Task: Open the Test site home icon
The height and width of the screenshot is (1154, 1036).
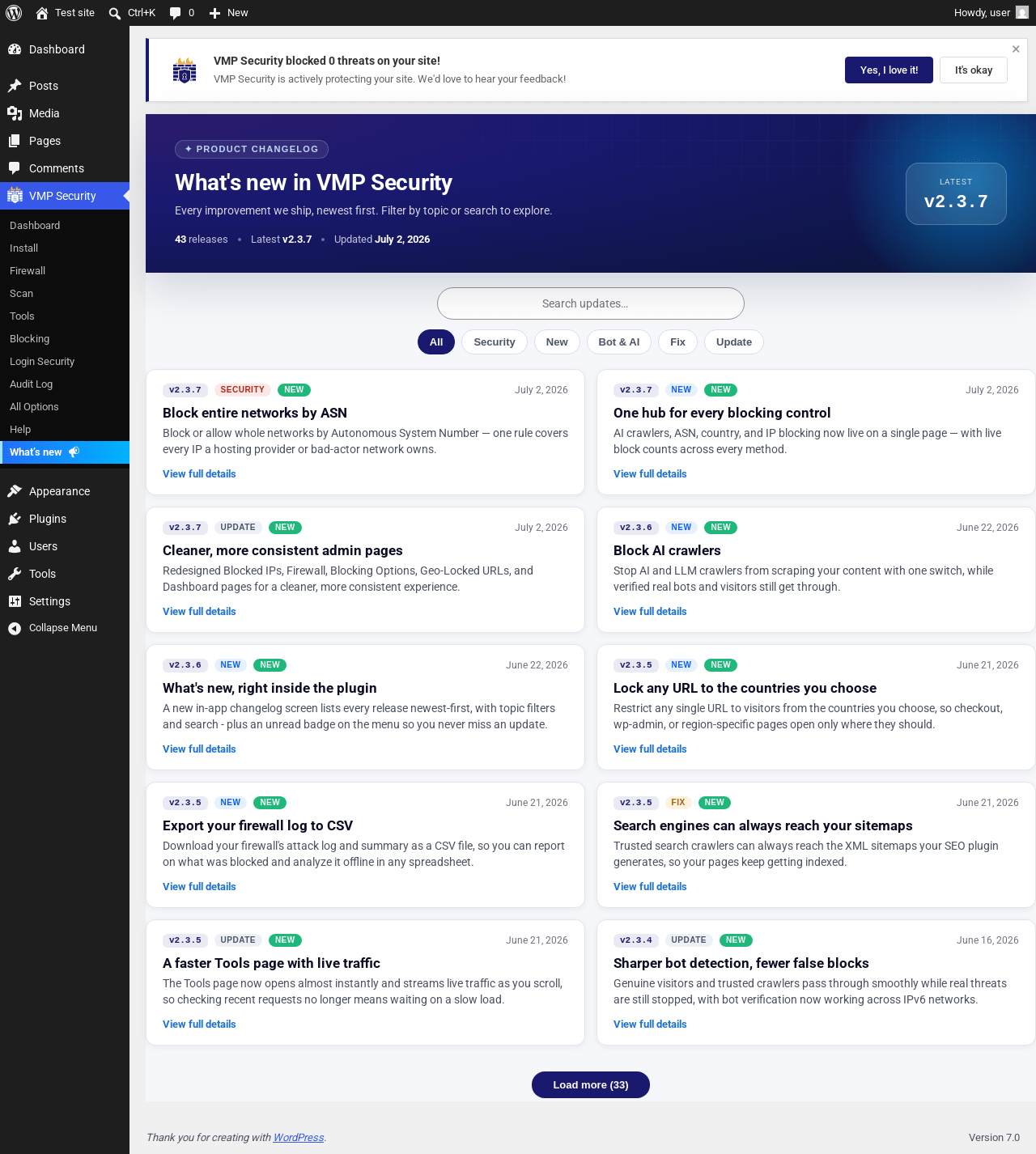Action: [x=42, y=13]
